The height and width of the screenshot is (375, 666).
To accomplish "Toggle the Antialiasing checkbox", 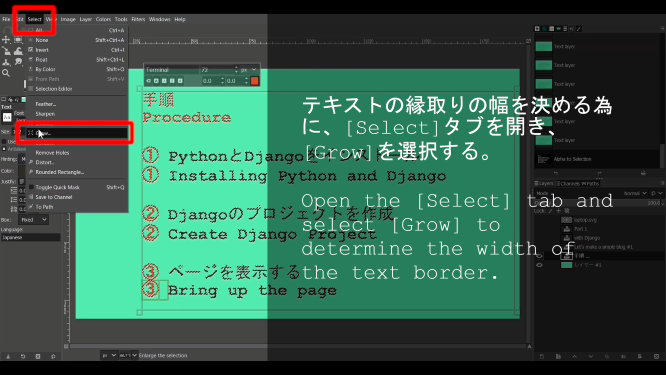I will point(4,149).
